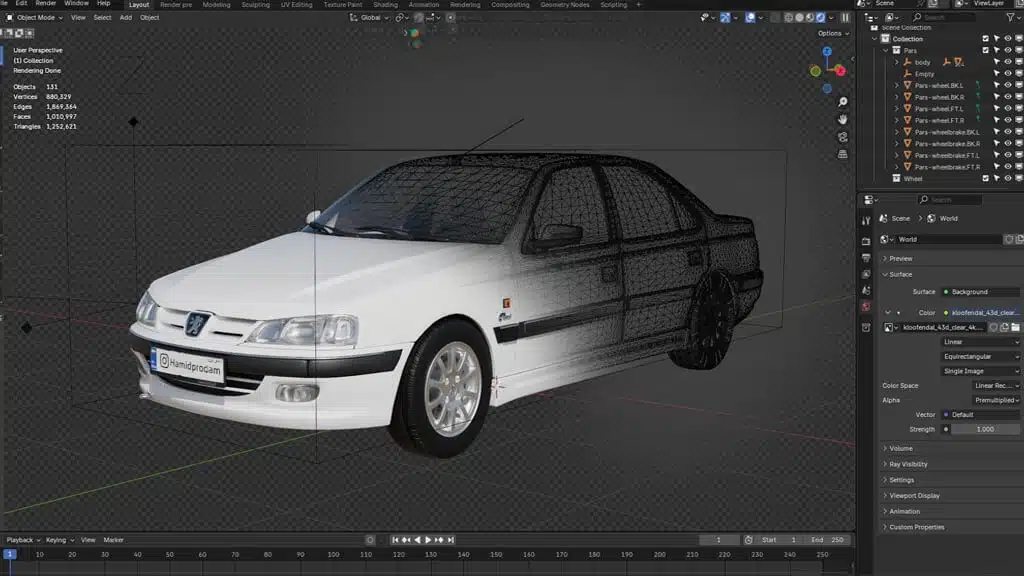The image size is (1024, 576).
Task: Open the Render menu
Action: [x=45, y=4]
